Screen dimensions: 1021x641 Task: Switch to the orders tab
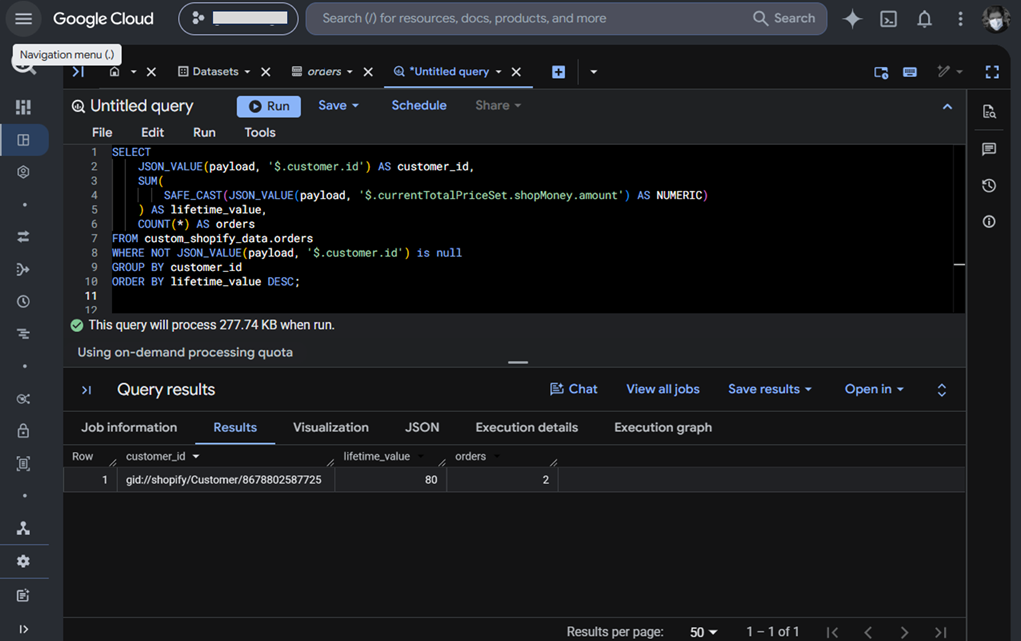pos(317,72)
